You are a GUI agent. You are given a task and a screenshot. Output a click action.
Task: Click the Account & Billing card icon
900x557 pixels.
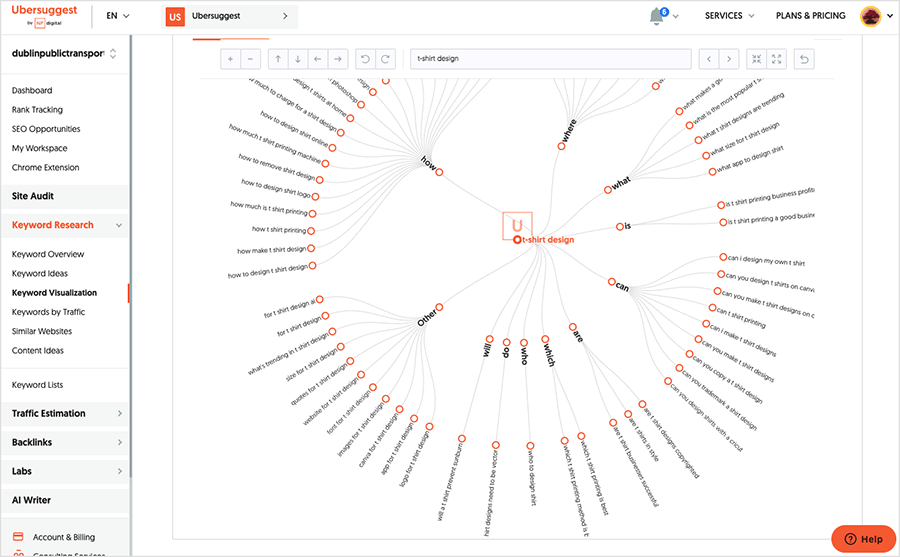[x=18, y=537]
